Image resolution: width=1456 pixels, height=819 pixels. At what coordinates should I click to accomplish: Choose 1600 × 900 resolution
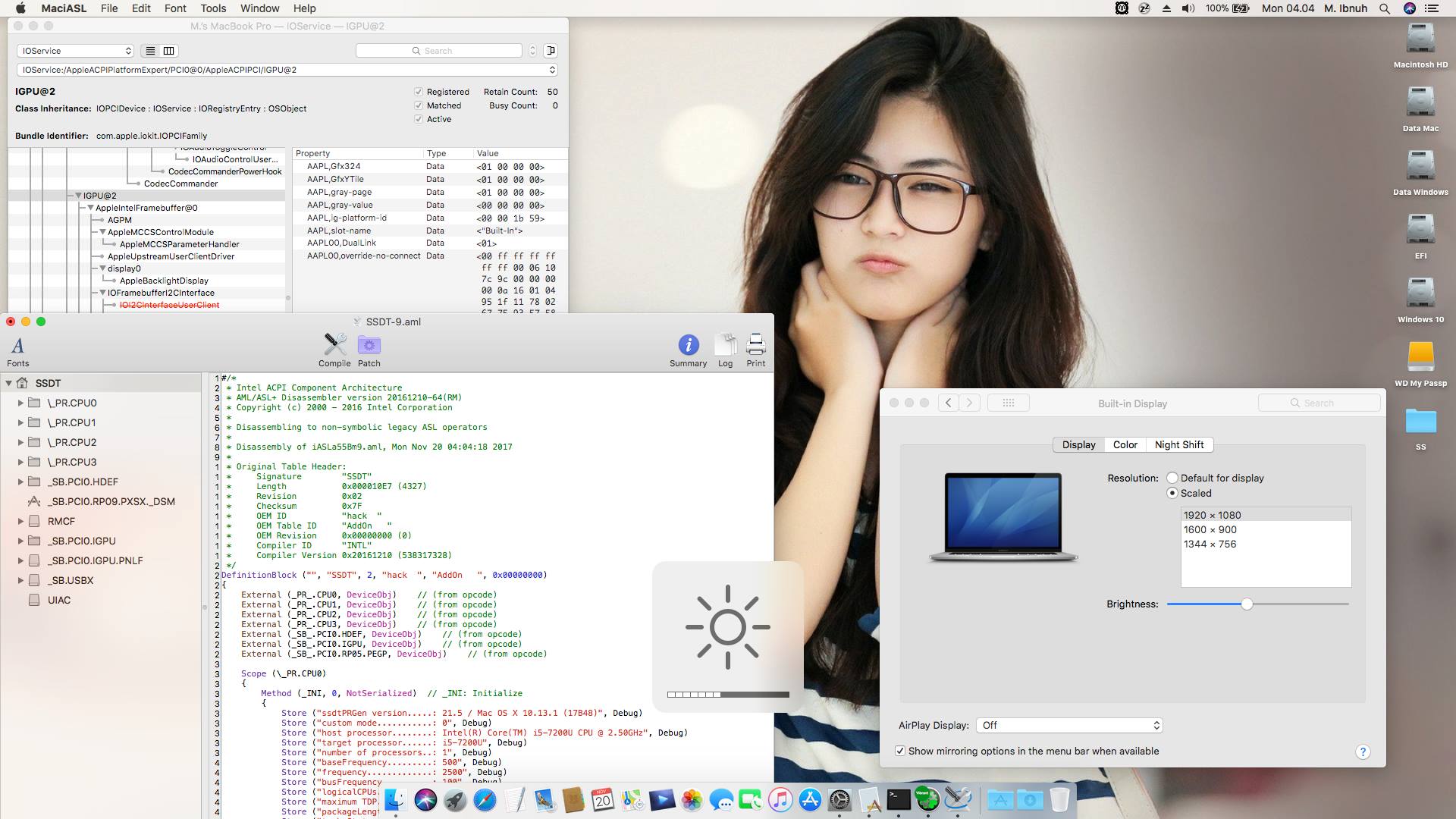1210,529
